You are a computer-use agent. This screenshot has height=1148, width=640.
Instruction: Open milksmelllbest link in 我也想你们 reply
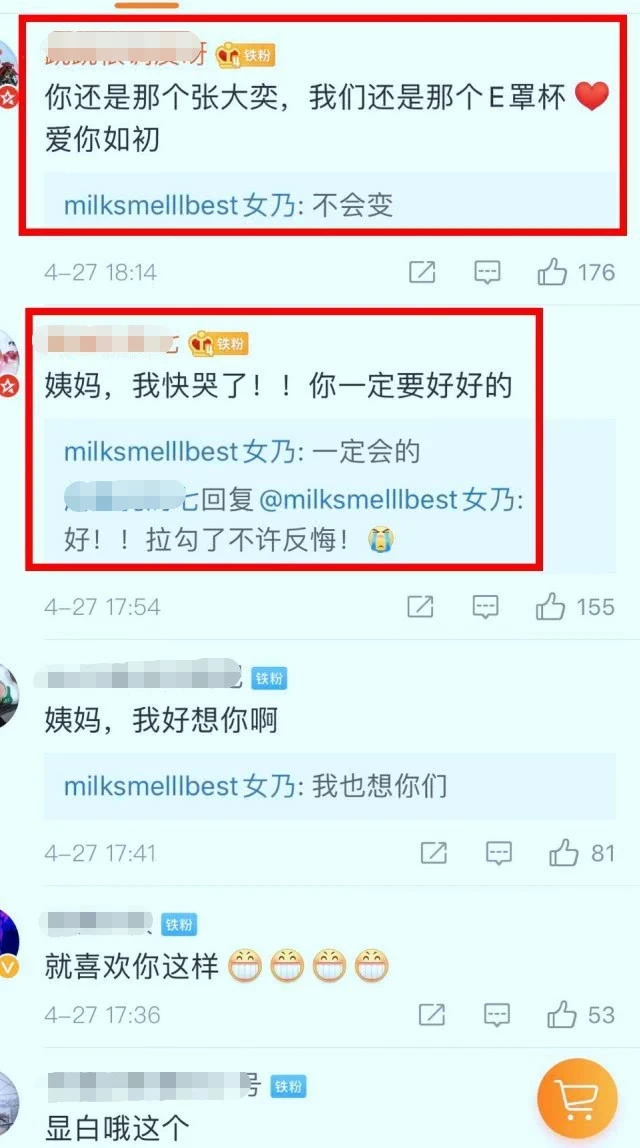(180, 786)
